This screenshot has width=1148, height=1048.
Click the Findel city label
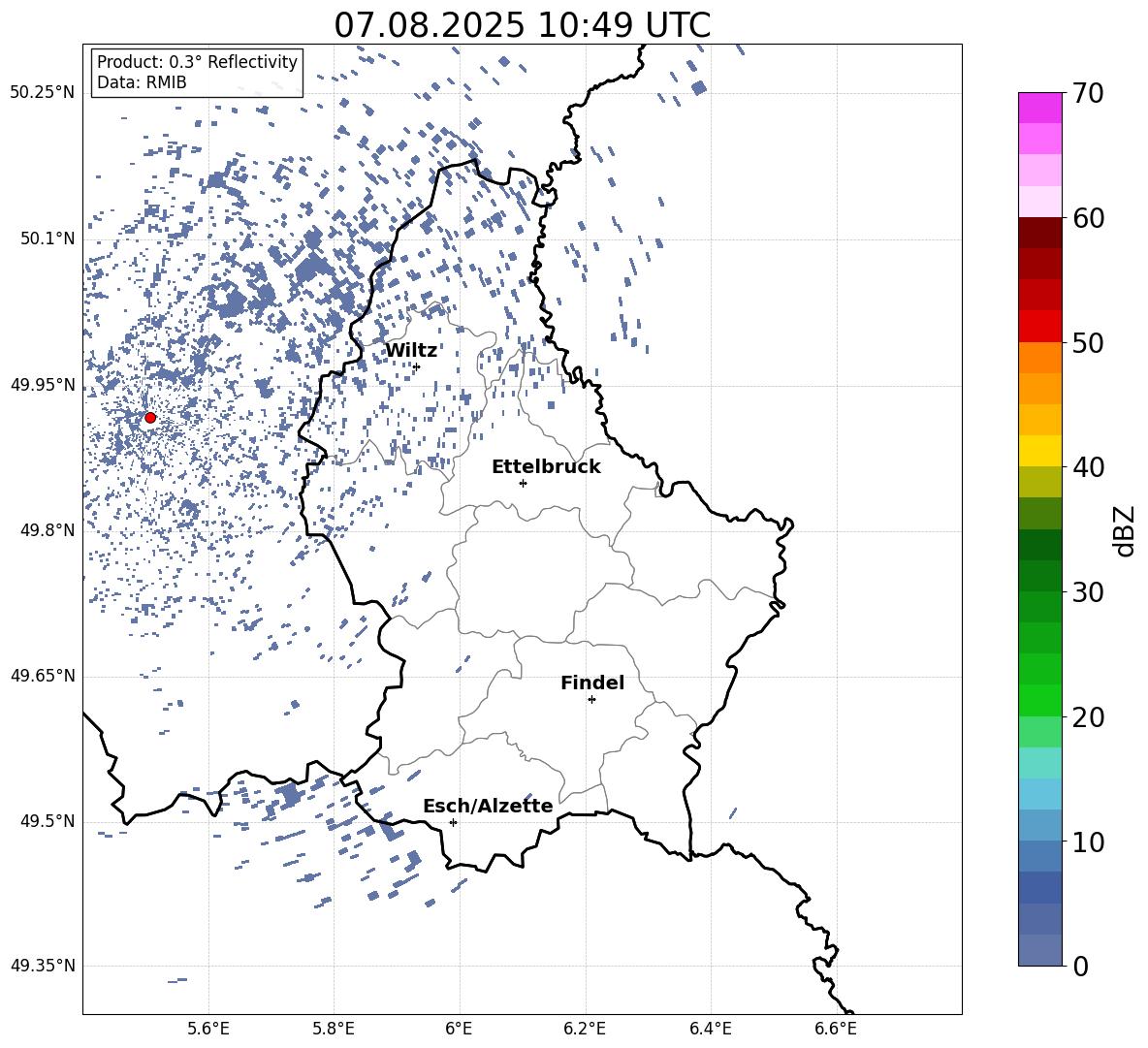click(592, 683)
